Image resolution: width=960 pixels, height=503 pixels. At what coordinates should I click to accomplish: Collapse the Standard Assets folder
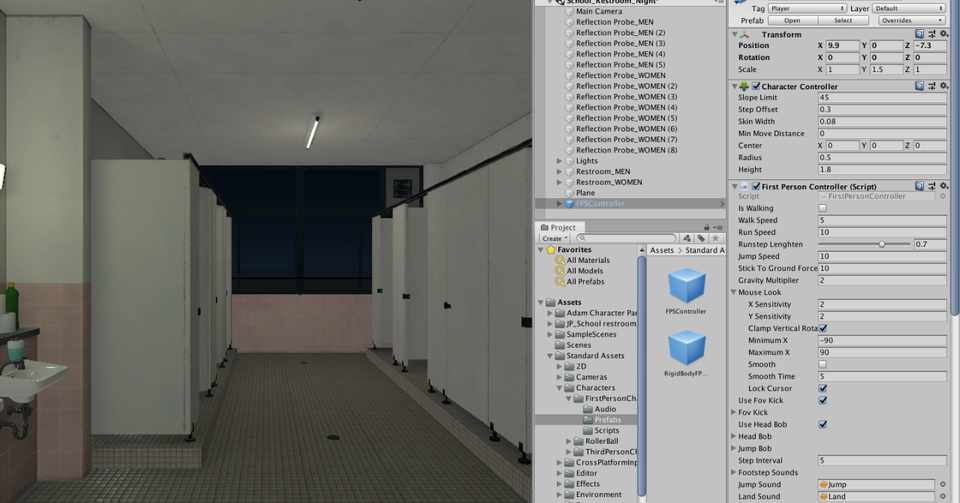click(550, 356)
